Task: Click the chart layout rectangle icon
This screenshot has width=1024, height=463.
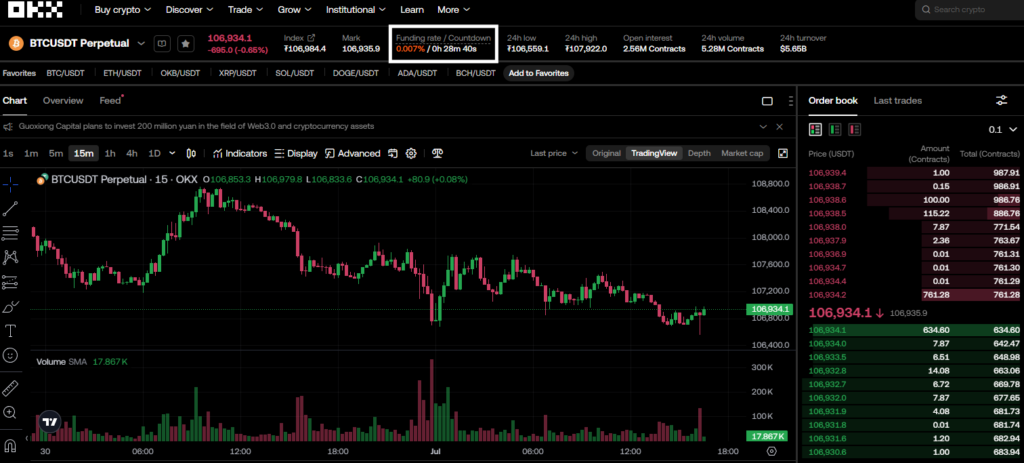Action: pos(767,101)
